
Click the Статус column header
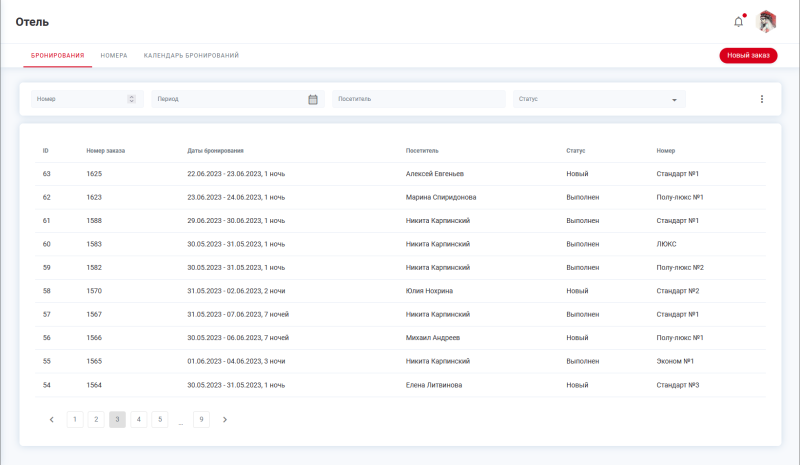(576, 151)
